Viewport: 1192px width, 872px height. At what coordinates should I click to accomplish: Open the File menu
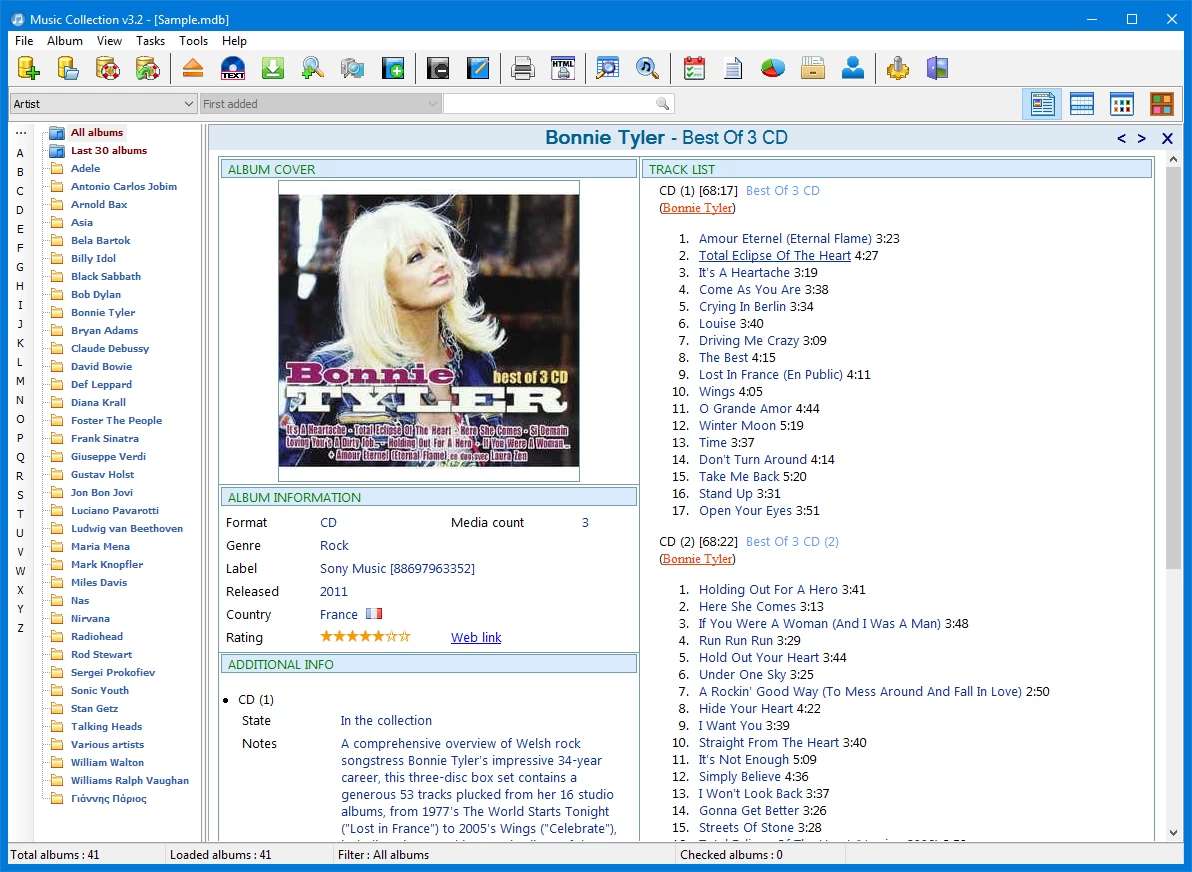24,40
